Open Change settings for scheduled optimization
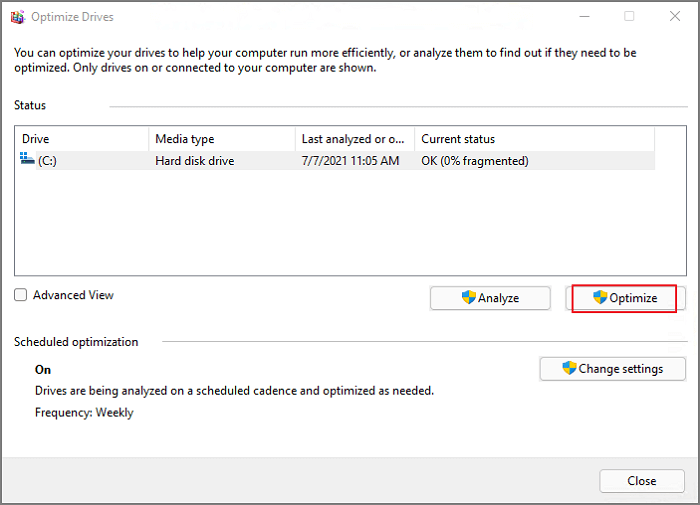The width and height of the screenshot is (700, 505). coord(612,369)
